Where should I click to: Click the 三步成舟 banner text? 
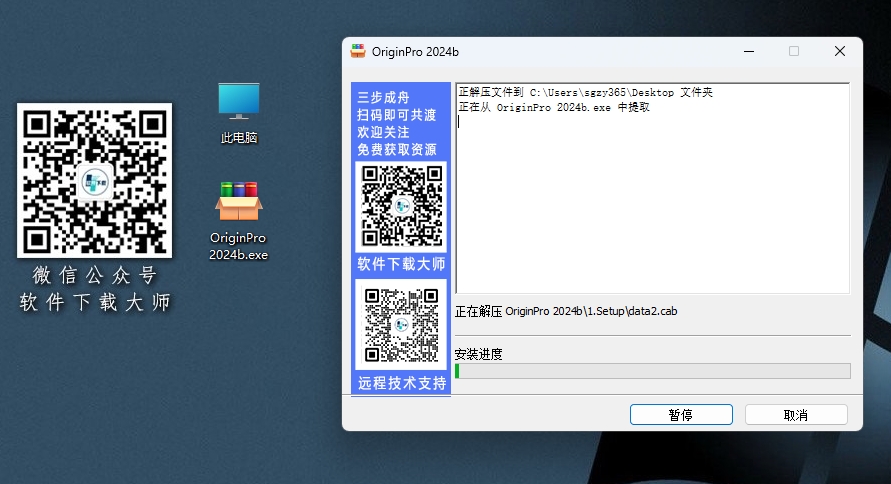pos(383,97)
